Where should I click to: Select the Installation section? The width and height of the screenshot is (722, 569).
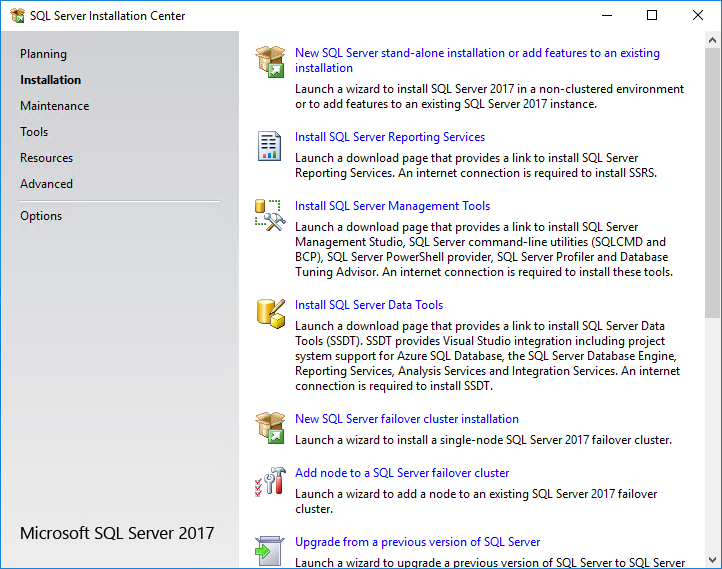(51, 80)
